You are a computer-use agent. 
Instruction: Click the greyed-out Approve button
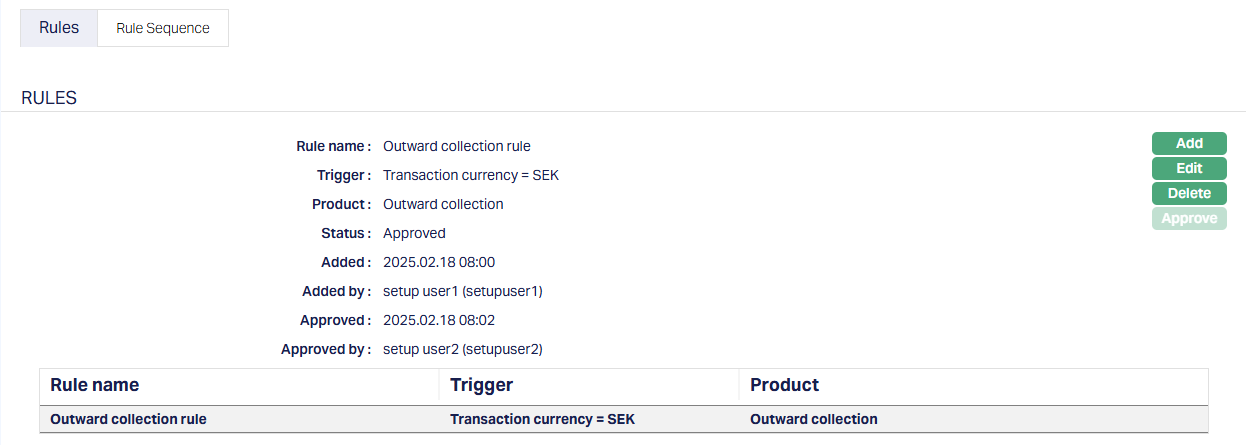(x=1189, y=218)
